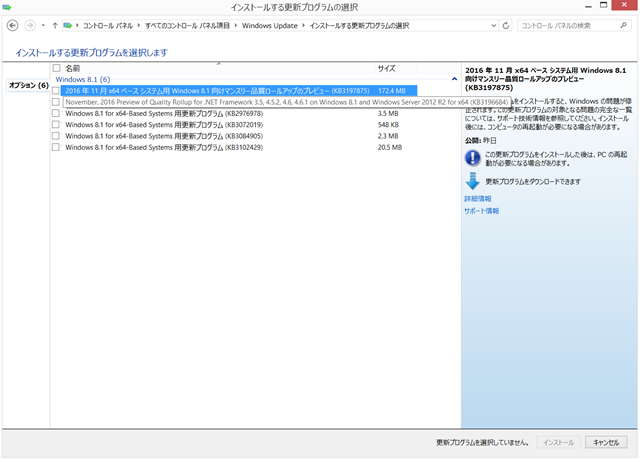The image size is (640, 460).
Task: Open the サポート情報 link
Action: [482, 211]
